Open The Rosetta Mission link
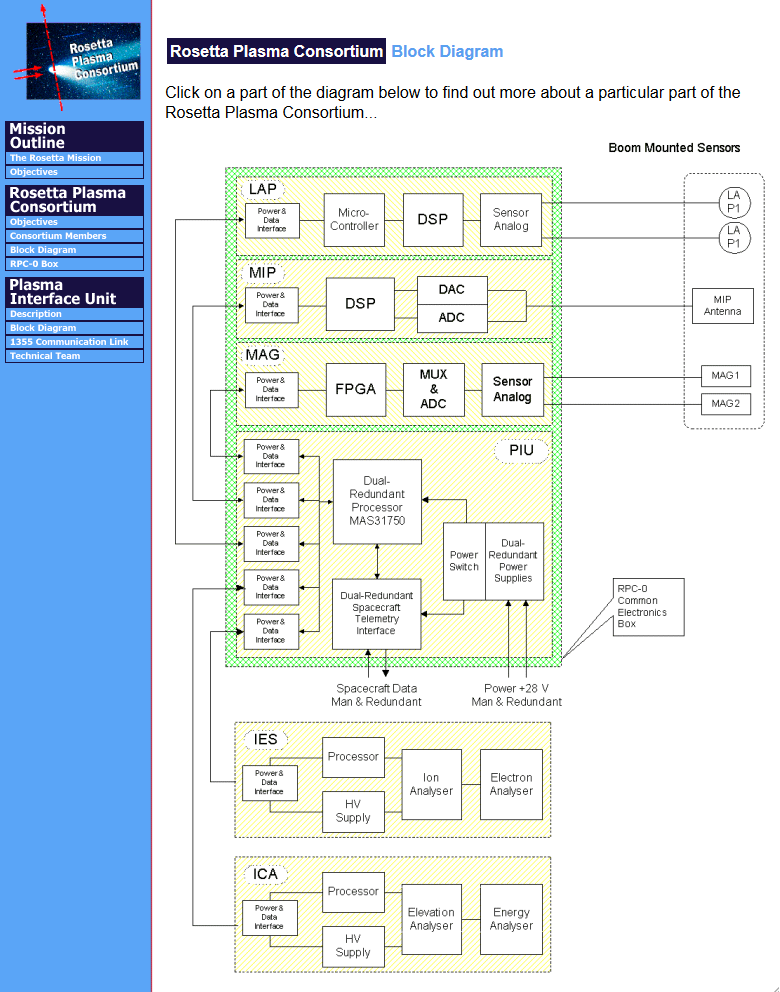Image resolution: width=780 pixels, height=992 pixels. point(75,158)
